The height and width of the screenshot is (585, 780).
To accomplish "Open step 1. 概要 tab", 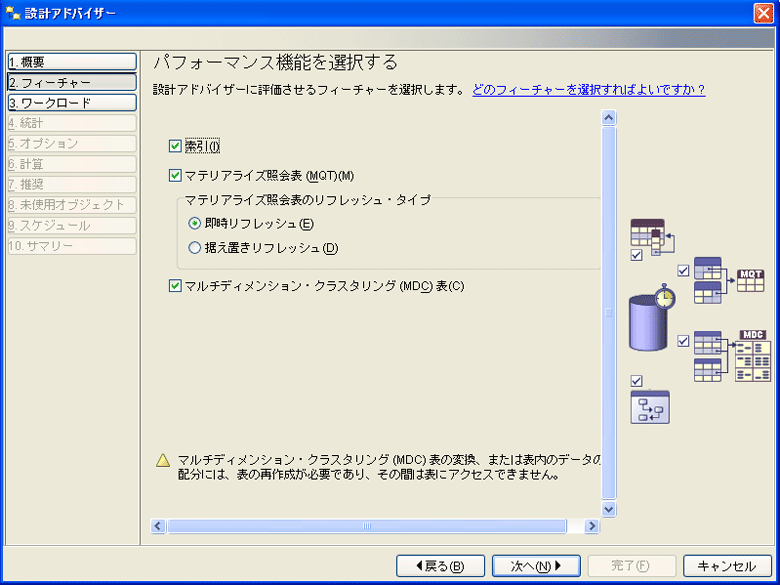I will (72, 62).
